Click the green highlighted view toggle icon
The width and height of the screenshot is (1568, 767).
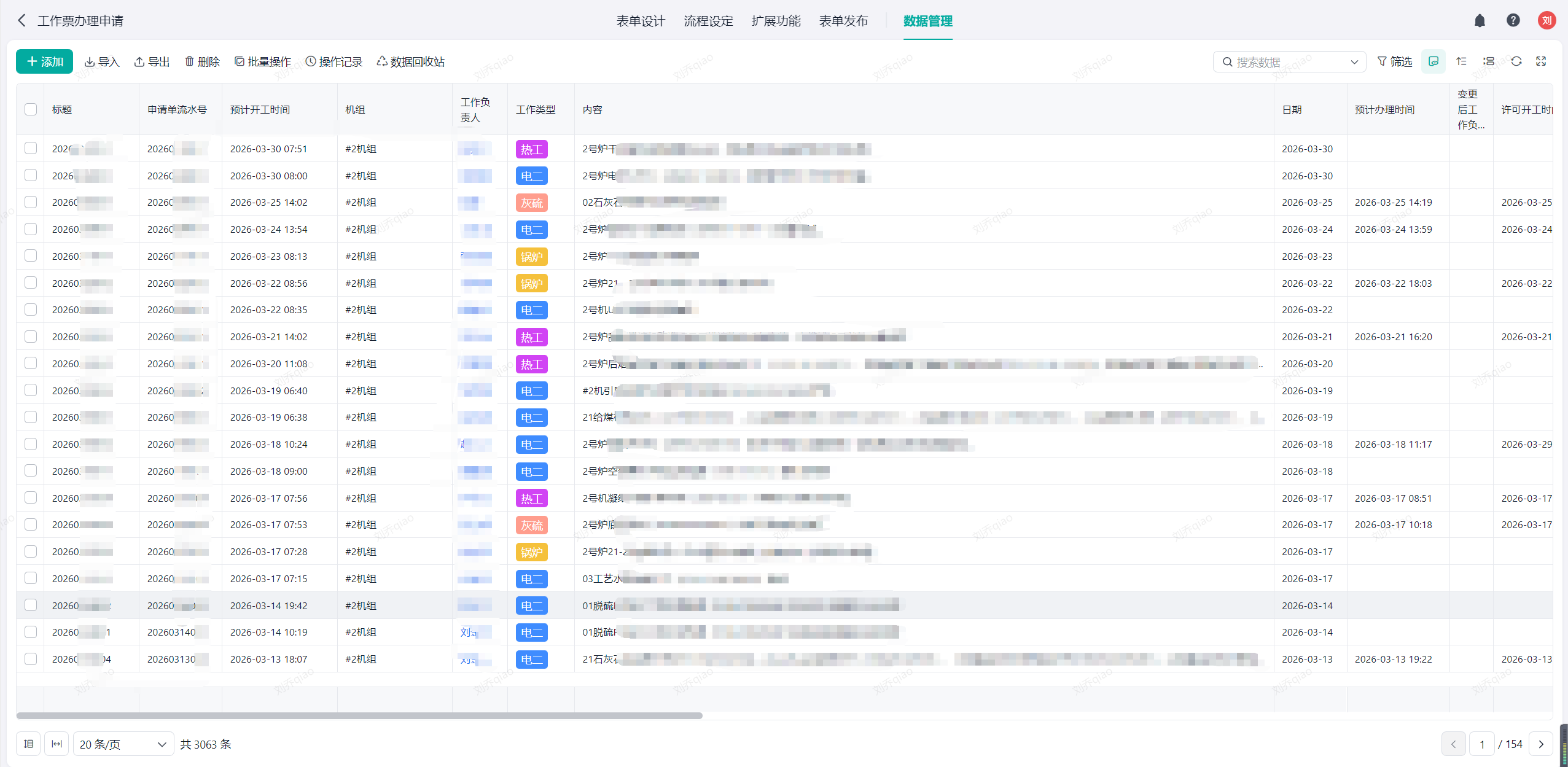click(x=1433, y=61)
